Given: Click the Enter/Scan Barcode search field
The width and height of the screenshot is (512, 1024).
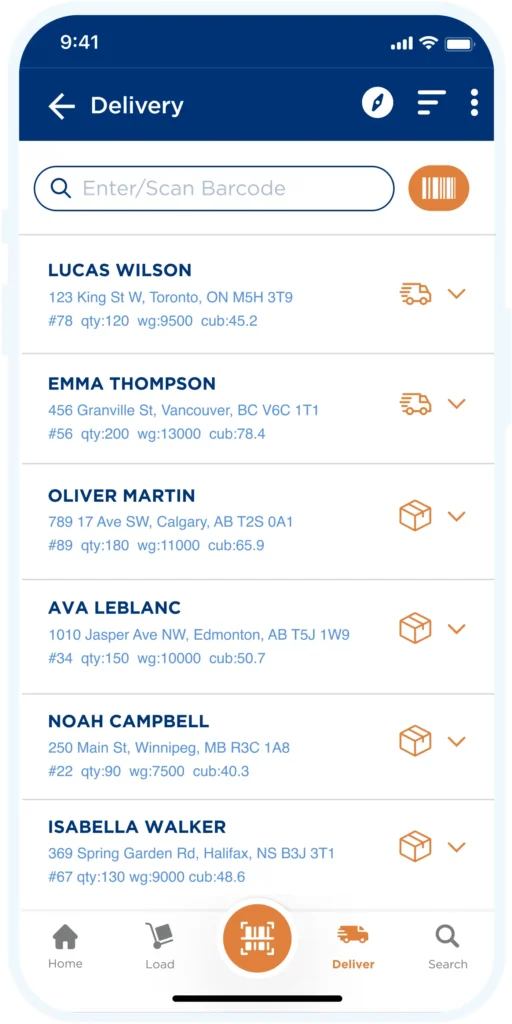Looking at the screenshot, I should (214, 189).
